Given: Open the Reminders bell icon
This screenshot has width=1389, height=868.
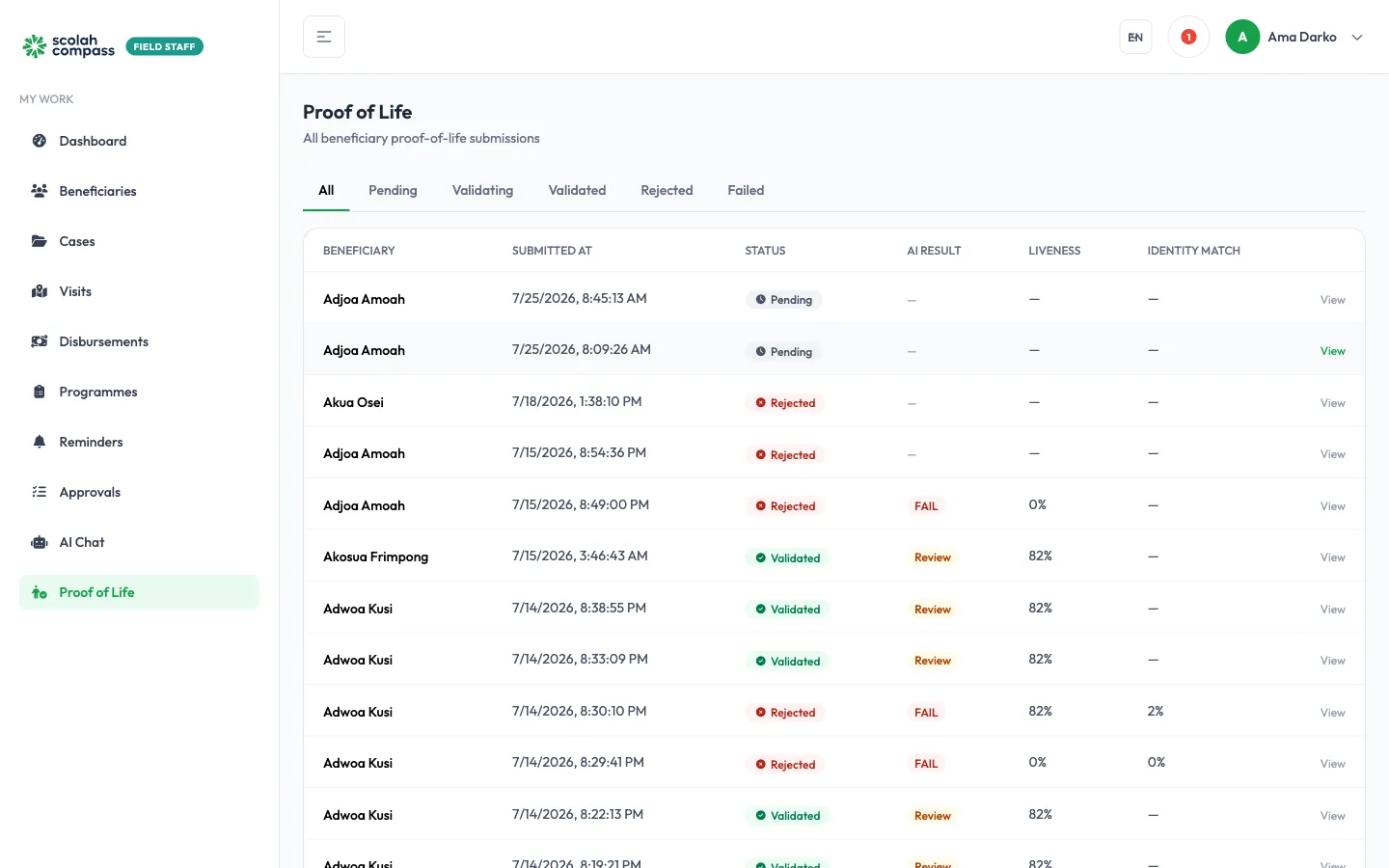Looking at the screenshot, I should click(x=40, y=442).
